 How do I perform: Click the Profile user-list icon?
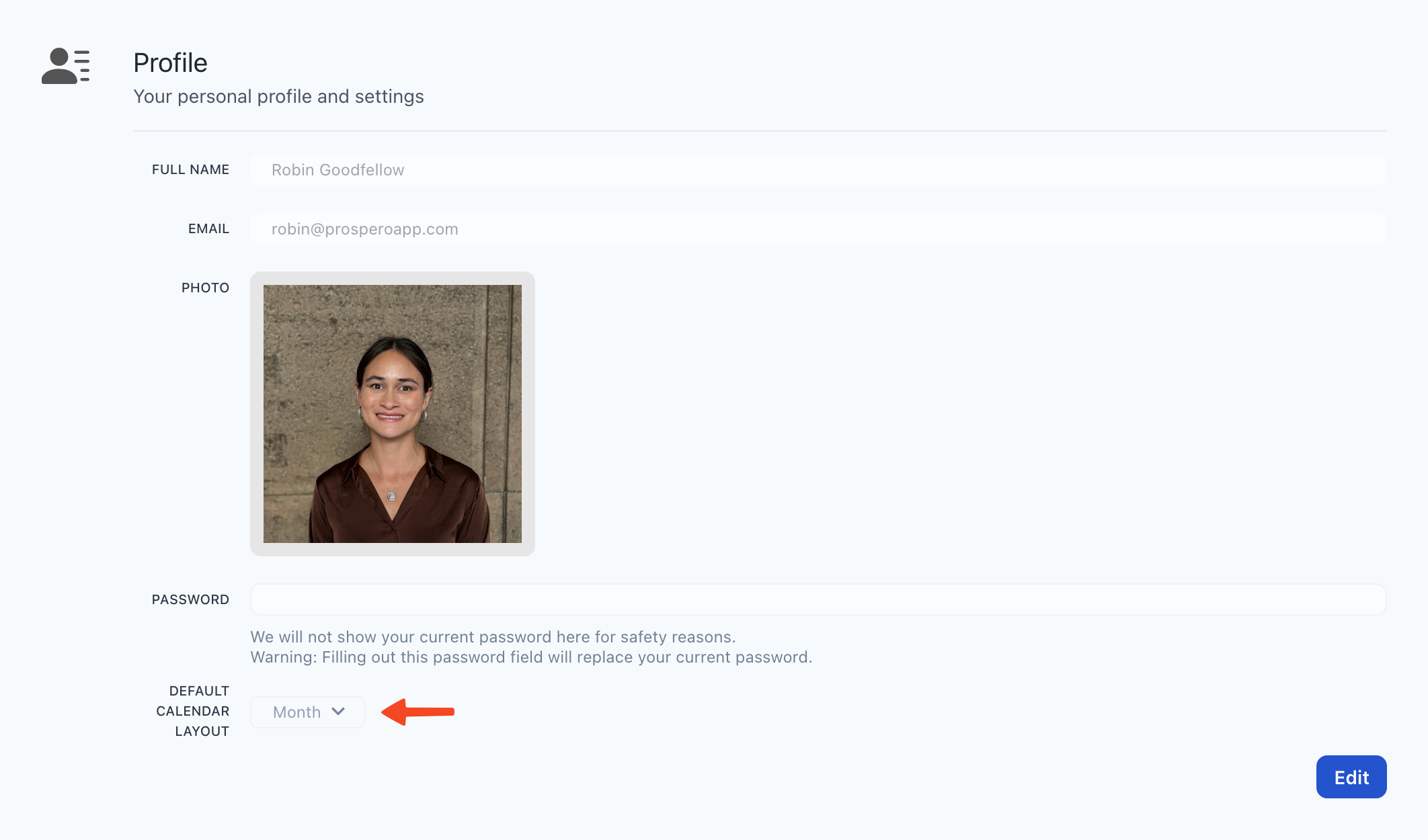pos(65,65)
